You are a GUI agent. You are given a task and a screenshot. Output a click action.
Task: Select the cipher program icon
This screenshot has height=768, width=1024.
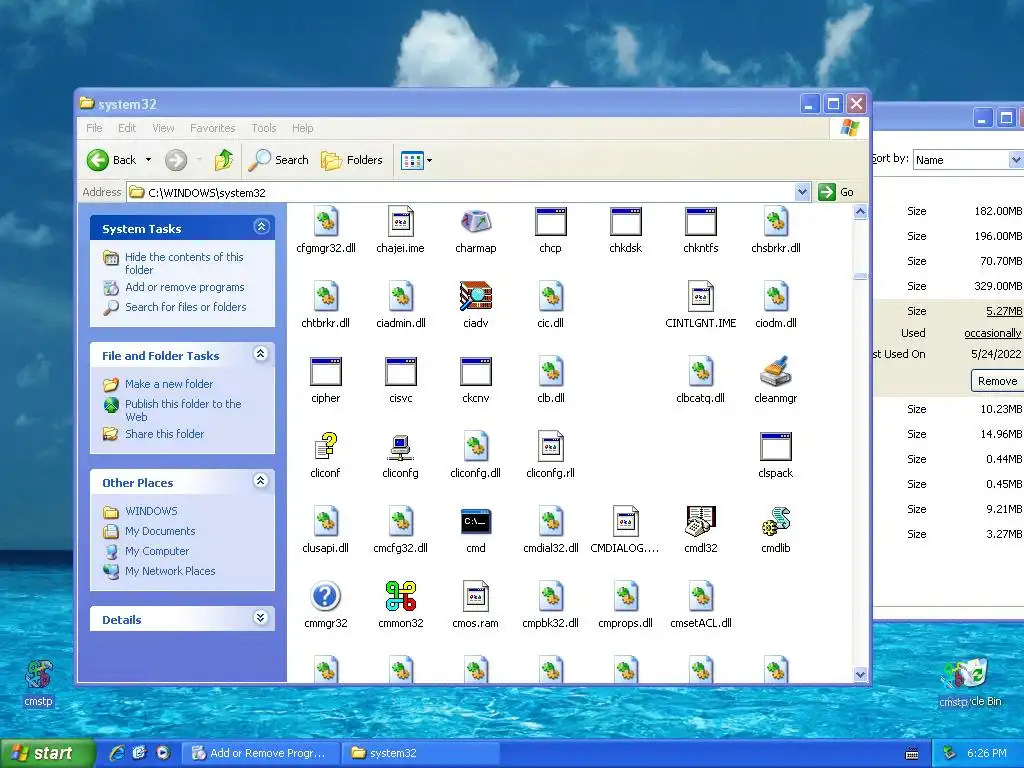(325, 372)
